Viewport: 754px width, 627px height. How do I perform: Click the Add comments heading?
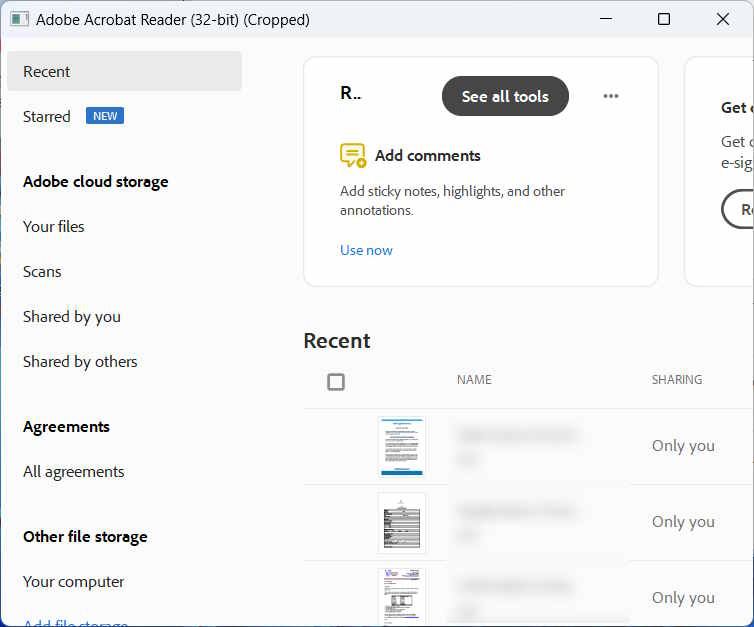coord(427,155)
